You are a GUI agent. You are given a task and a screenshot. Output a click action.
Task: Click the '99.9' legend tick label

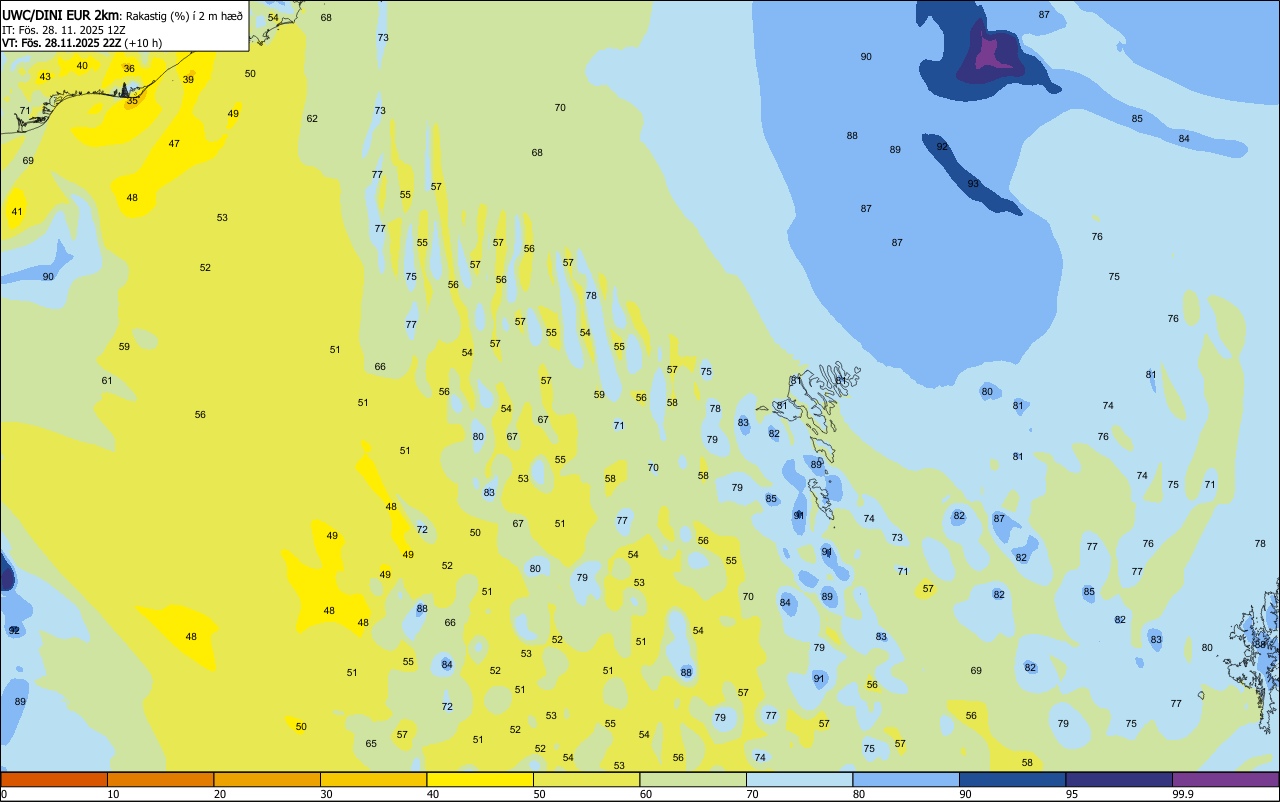pyautogui.click(x=1184, y=794)
